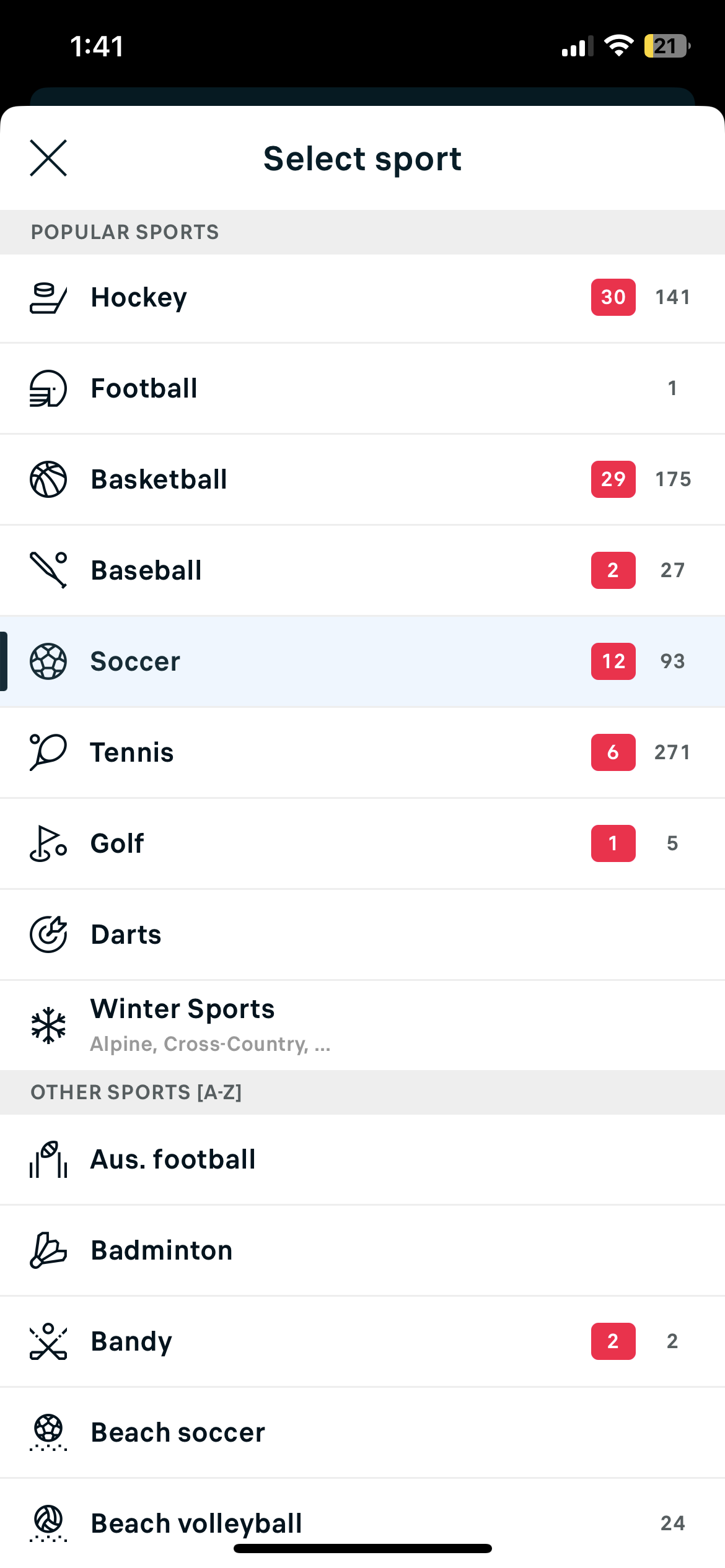The image size is (725, 1568).
Task: Tap the red 29 live badge for Basketball
Action: pyautogui.click(x=613, y=479)
